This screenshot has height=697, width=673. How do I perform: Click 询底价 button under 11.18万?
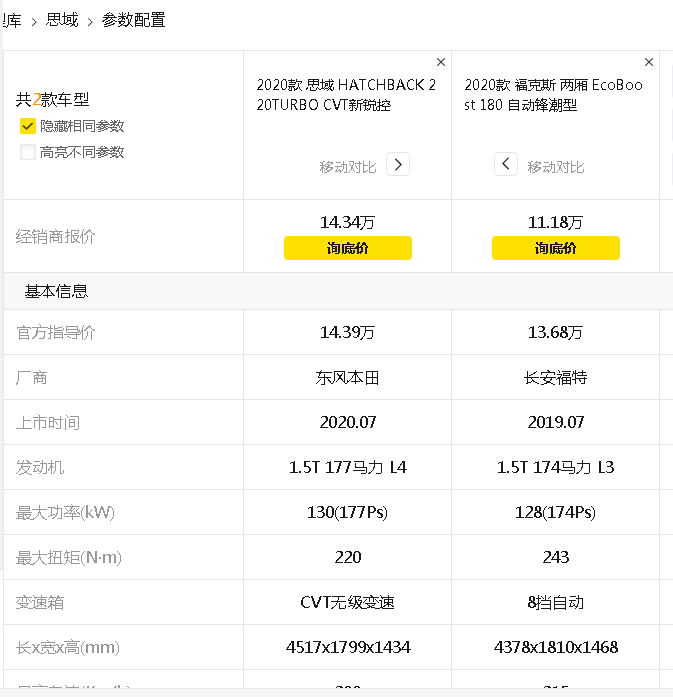pyautogui.click(x=556, y=248)
